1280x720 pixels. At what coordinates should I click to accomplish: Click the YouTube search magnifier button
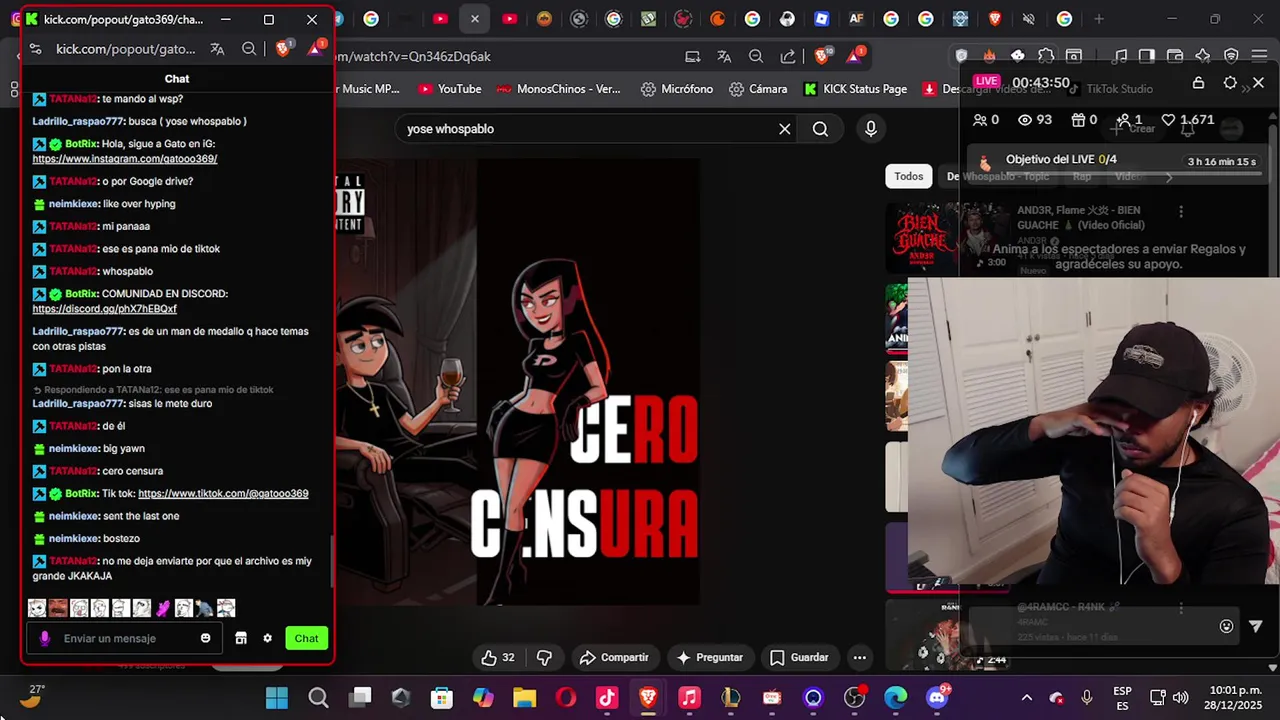click(820, 129)
